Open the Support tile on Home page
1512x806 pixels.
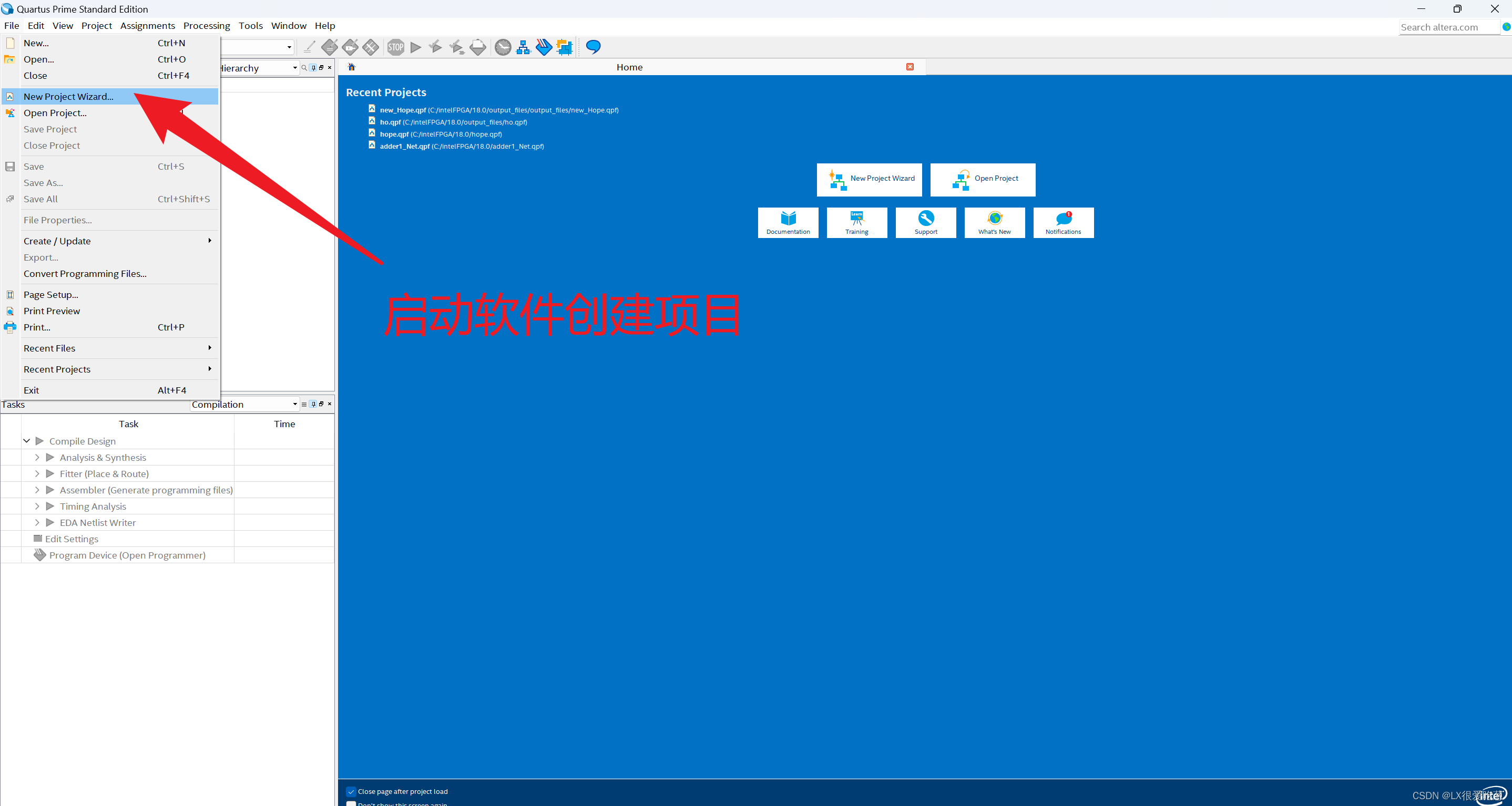coord(926,222)
